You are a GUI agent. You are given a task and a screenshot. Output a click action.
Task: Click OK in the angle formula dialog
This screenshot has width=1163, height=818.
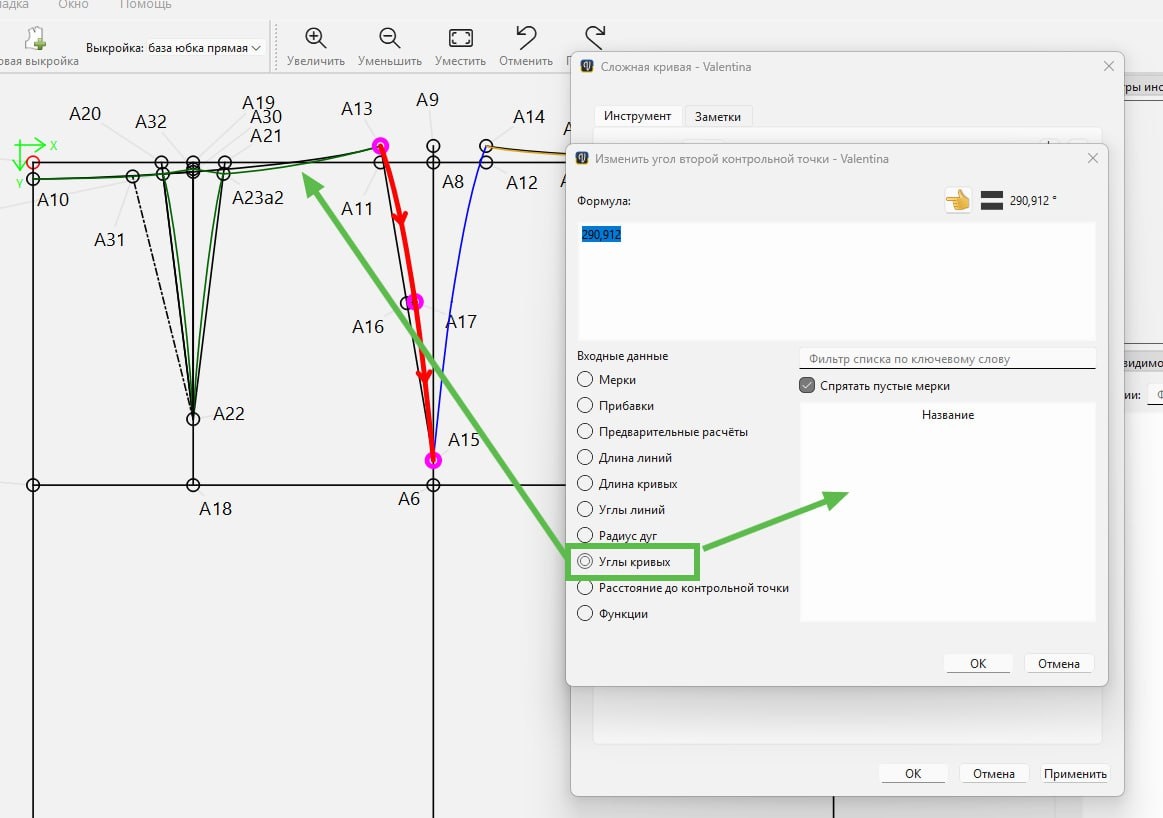click(x=978, y=663)
